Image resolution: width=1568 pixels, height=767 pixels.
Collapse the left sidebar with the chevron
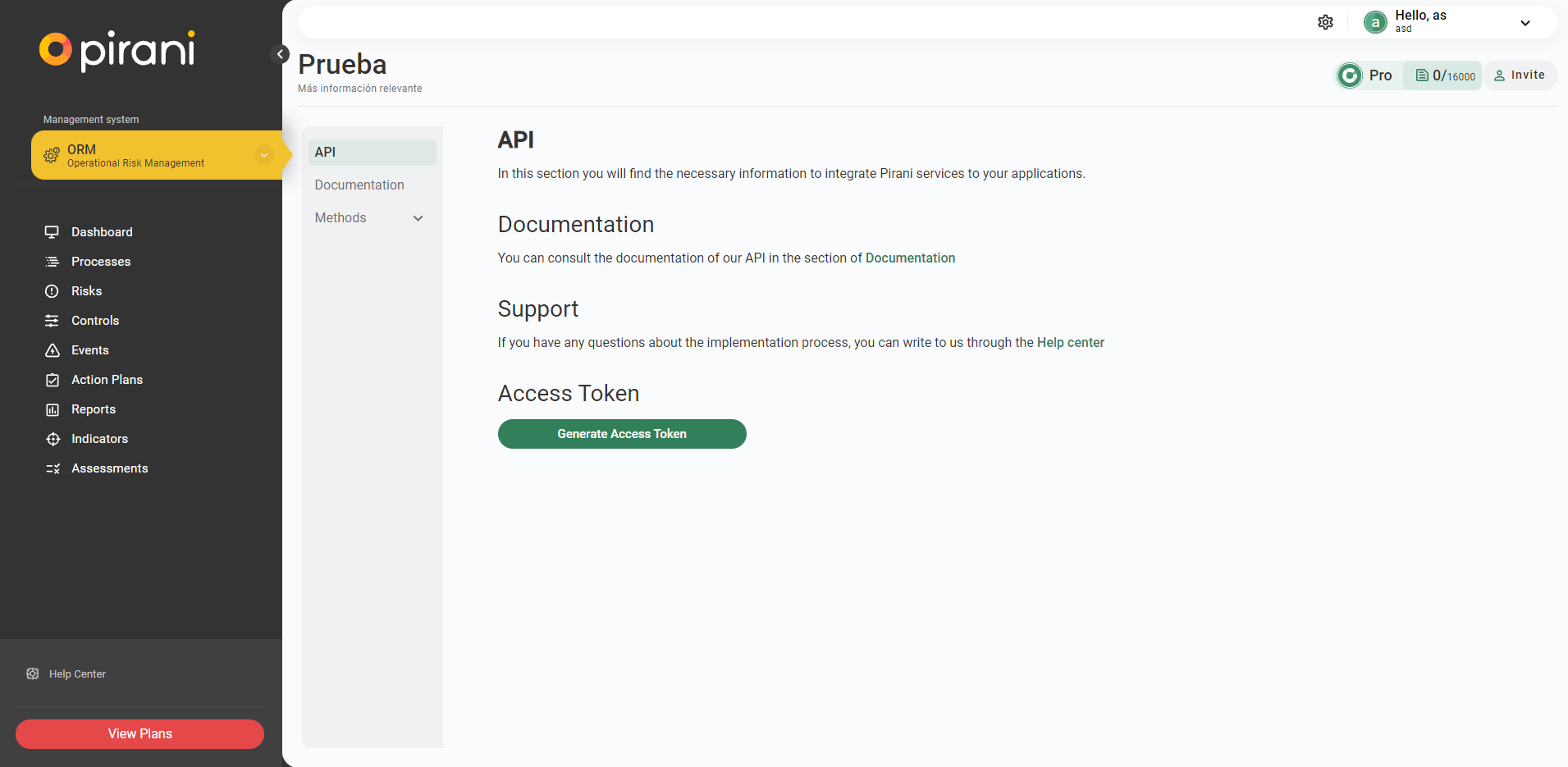(281, 53)
